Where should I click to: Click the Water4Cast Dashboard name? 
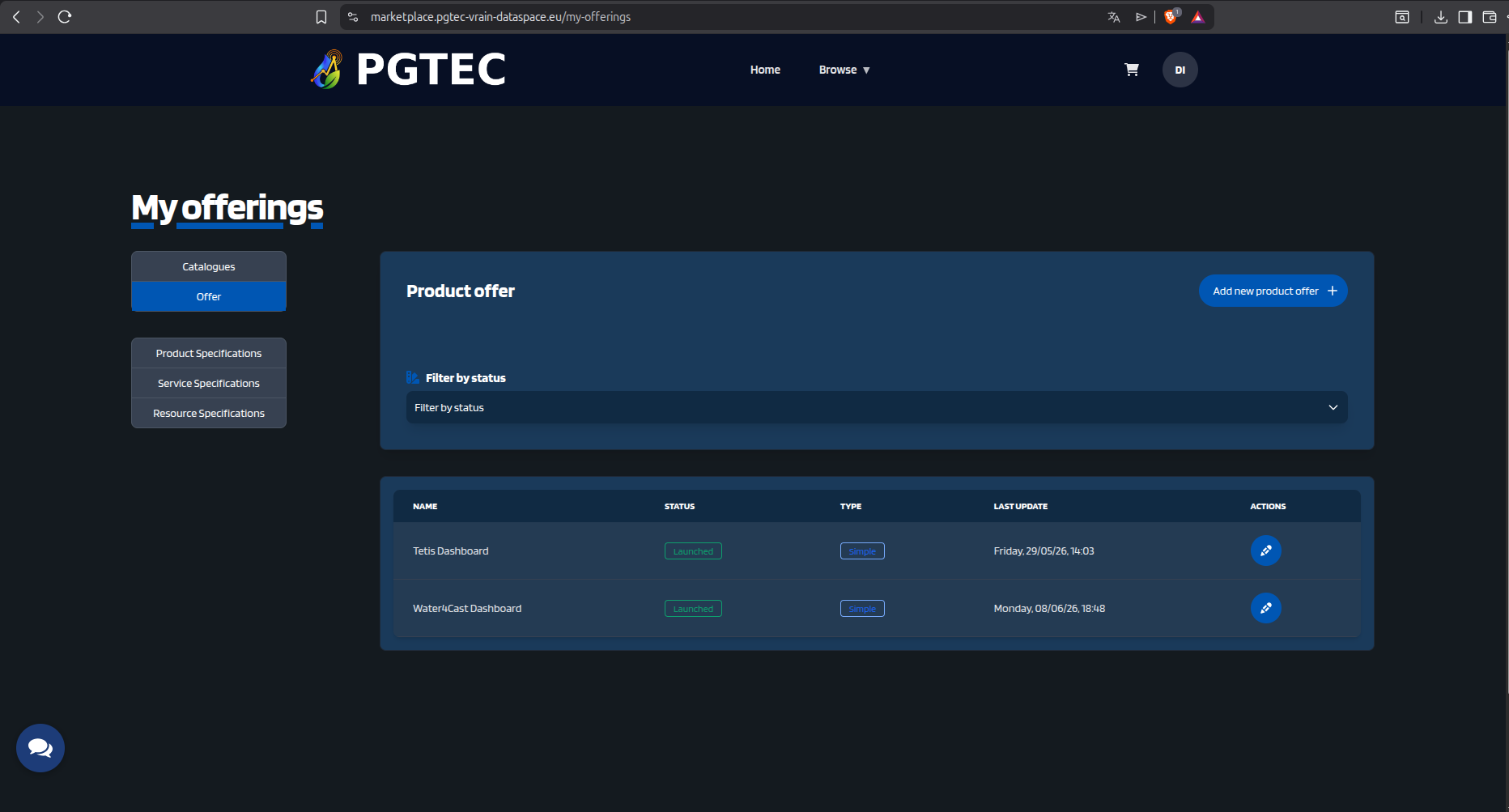pyautogui.click(x=467, y=608)
